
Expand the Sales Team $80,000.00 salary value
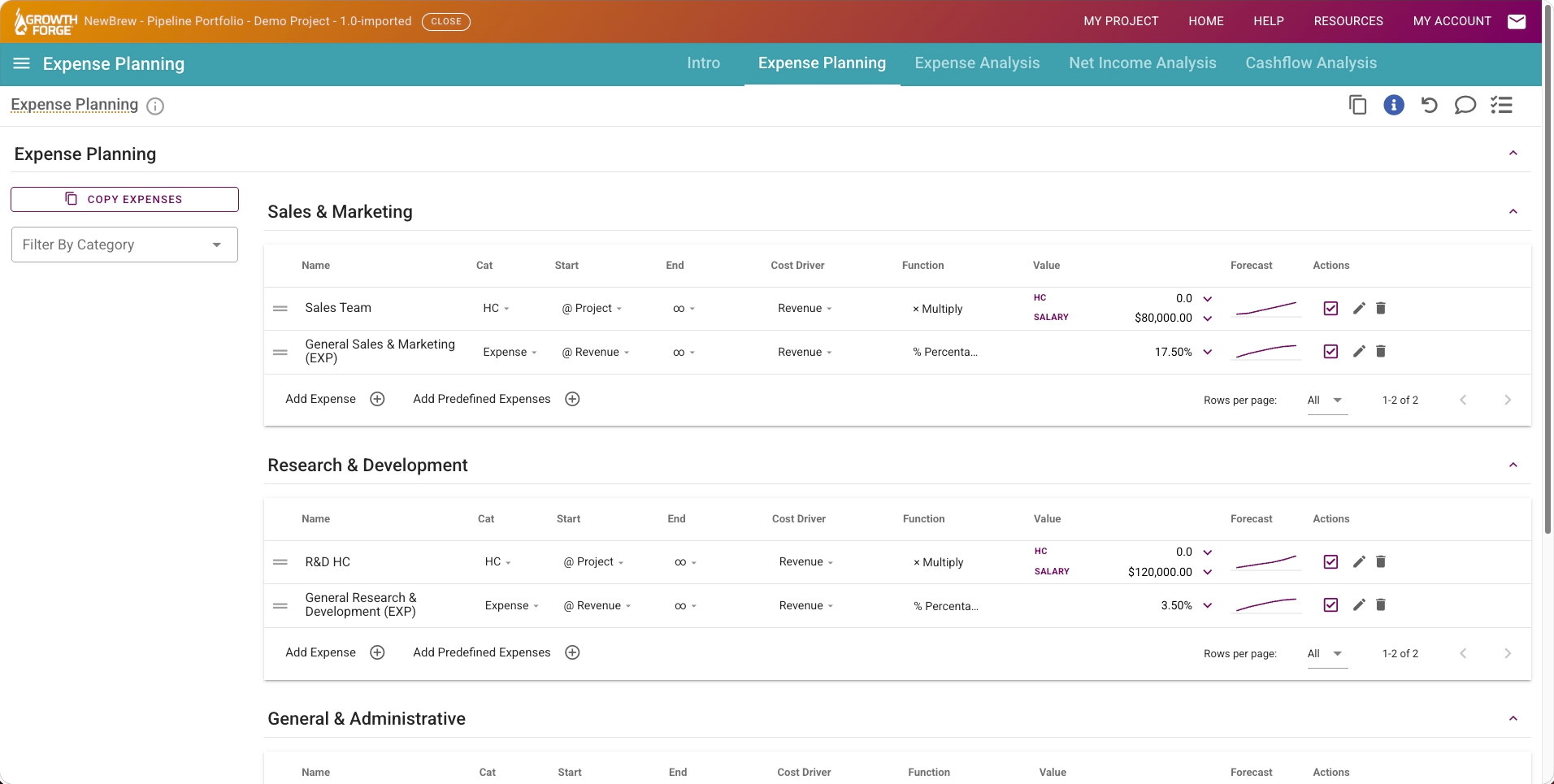pyautogui.click(x=1208, y=318)
